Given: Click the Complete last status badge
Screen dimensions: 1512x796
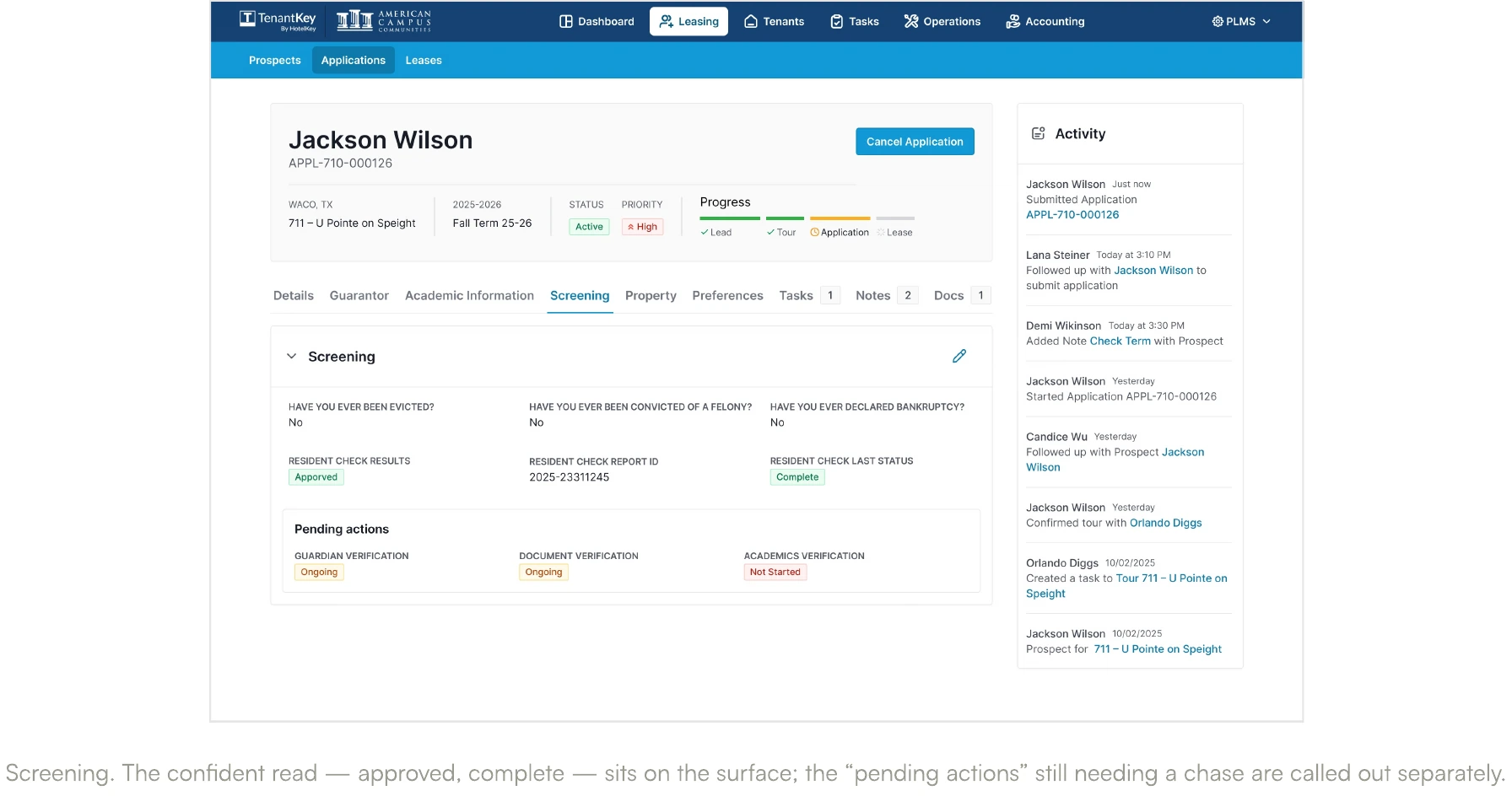Looking at the screenshot, I should (x=797, y=477).
